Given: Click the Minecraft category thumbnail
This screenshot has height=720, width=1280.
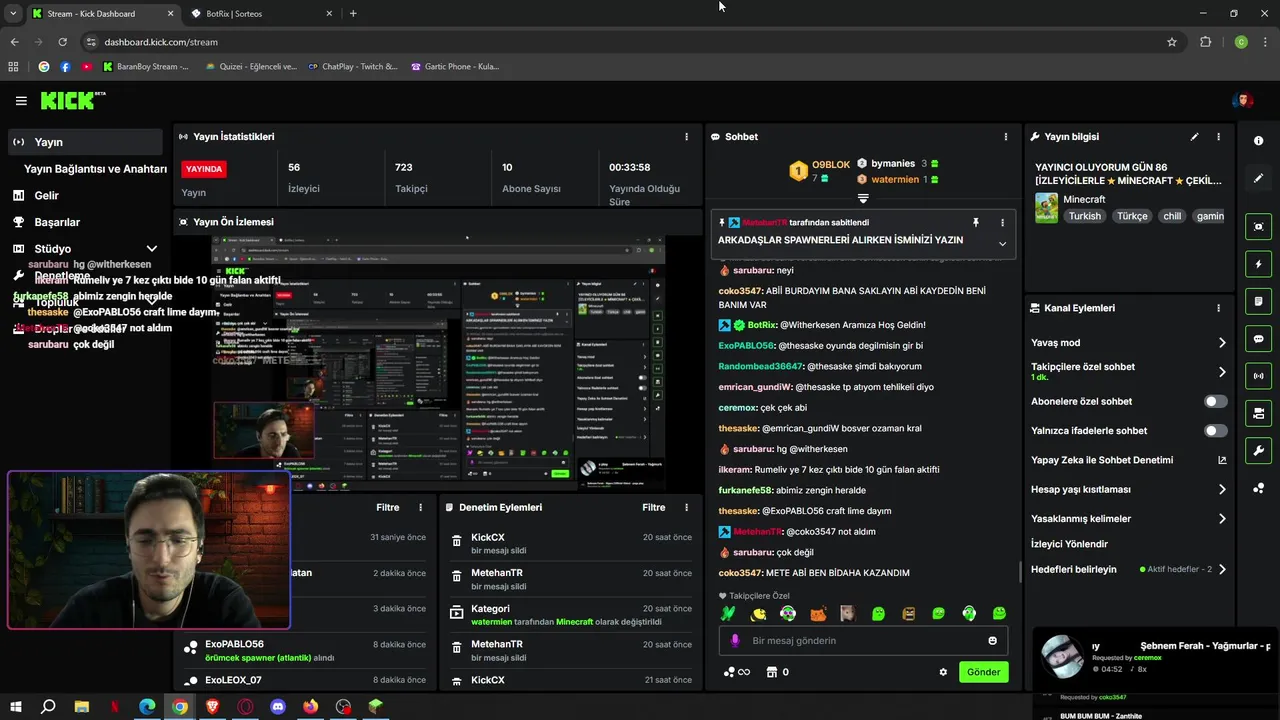Looking at the screenshot, I should coord(1046,208).
